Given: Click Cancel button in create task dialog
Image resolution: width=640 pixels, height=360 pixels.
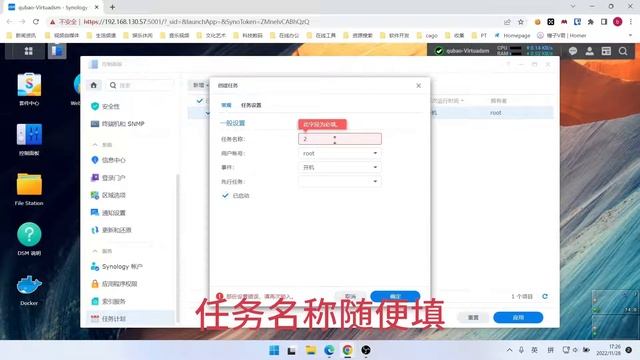Looking at the screenshot, I should (350, 296).
